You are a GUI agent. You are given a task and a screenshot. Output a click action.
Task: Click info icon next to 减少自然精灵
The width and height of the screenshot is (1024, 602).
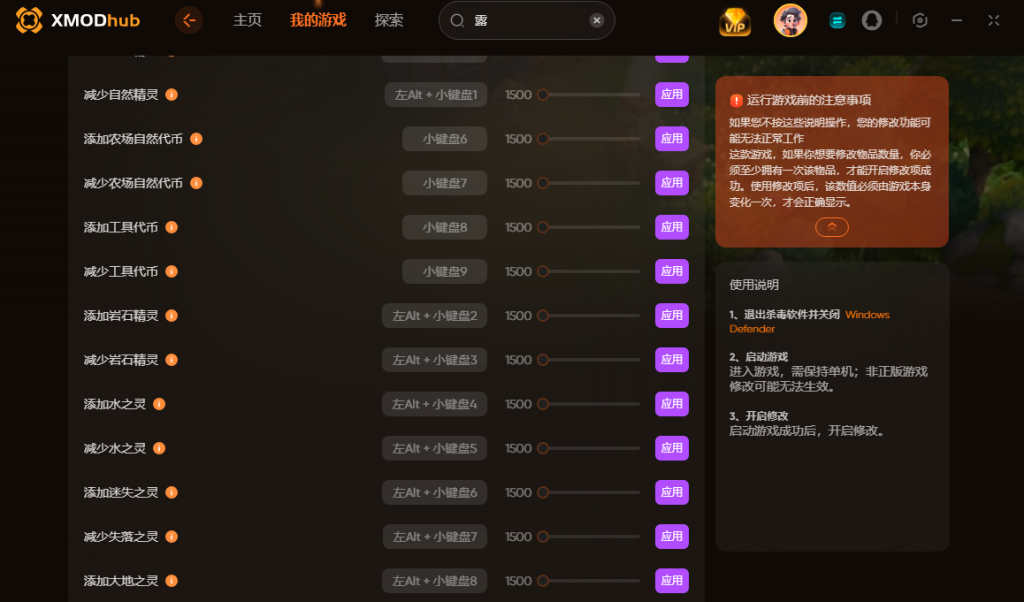pos(171,95)
